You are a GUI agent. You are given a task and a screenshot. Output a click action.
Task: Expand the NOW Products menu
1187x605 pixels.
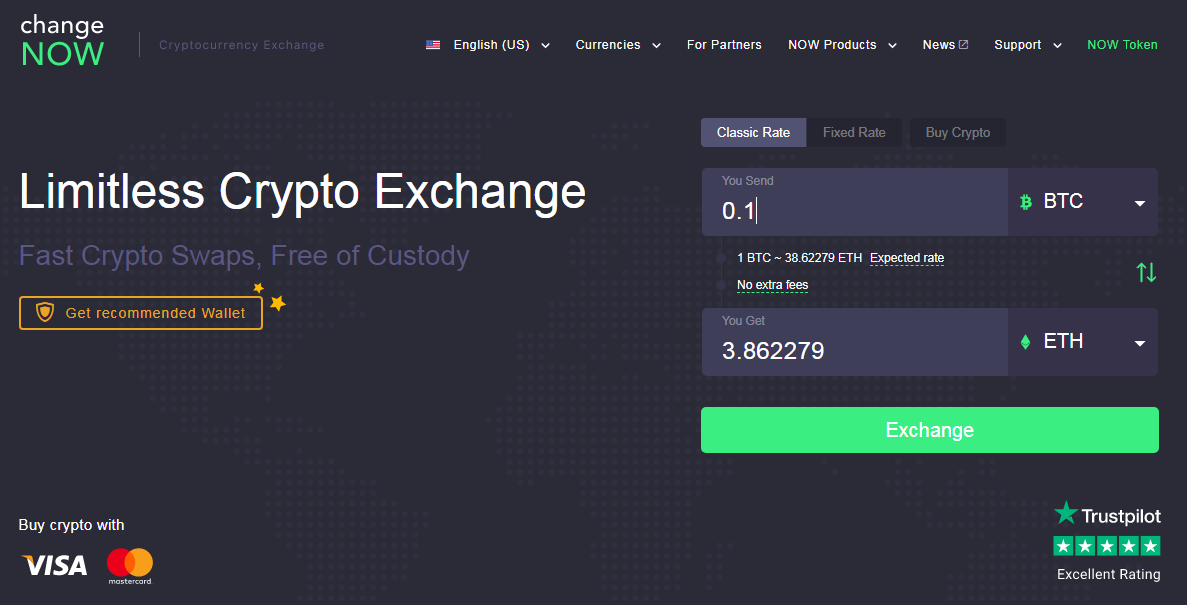pyautogui.click(x=842, y=45)
